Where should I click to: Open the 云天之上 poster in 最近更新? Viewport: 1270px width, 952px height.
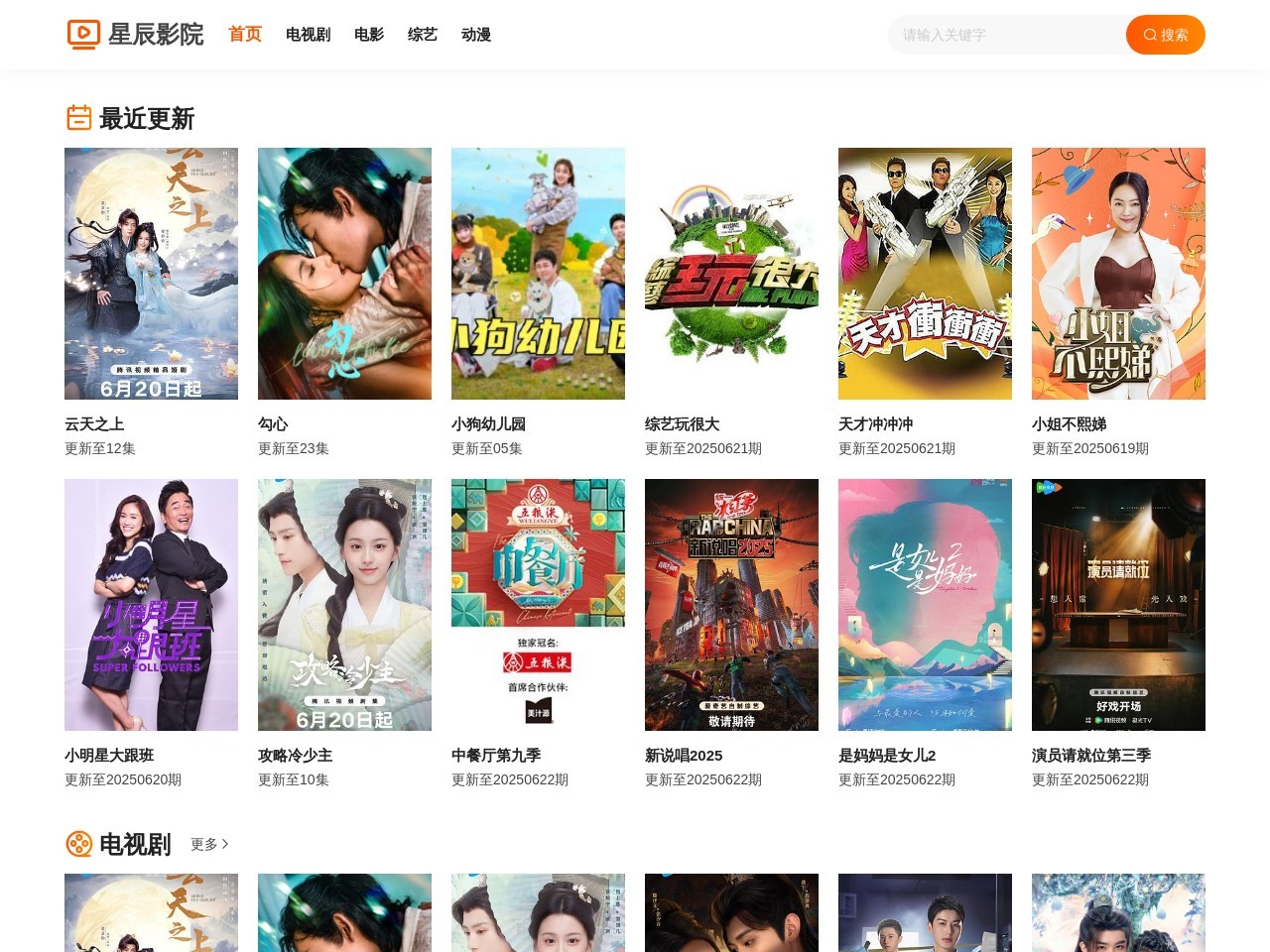151,274
